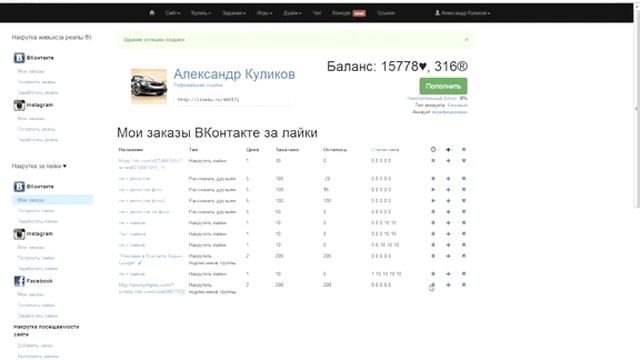Screen dimensions: 640x360
Task: Delete the last order in the table
Action: (464, 285)
